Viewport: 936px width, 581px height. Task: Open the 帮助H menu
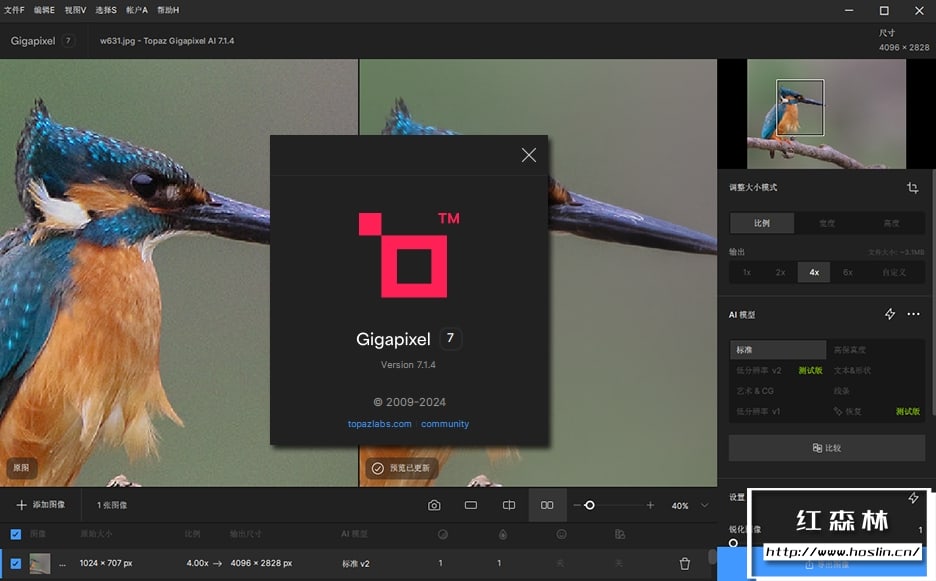(168, 10)
